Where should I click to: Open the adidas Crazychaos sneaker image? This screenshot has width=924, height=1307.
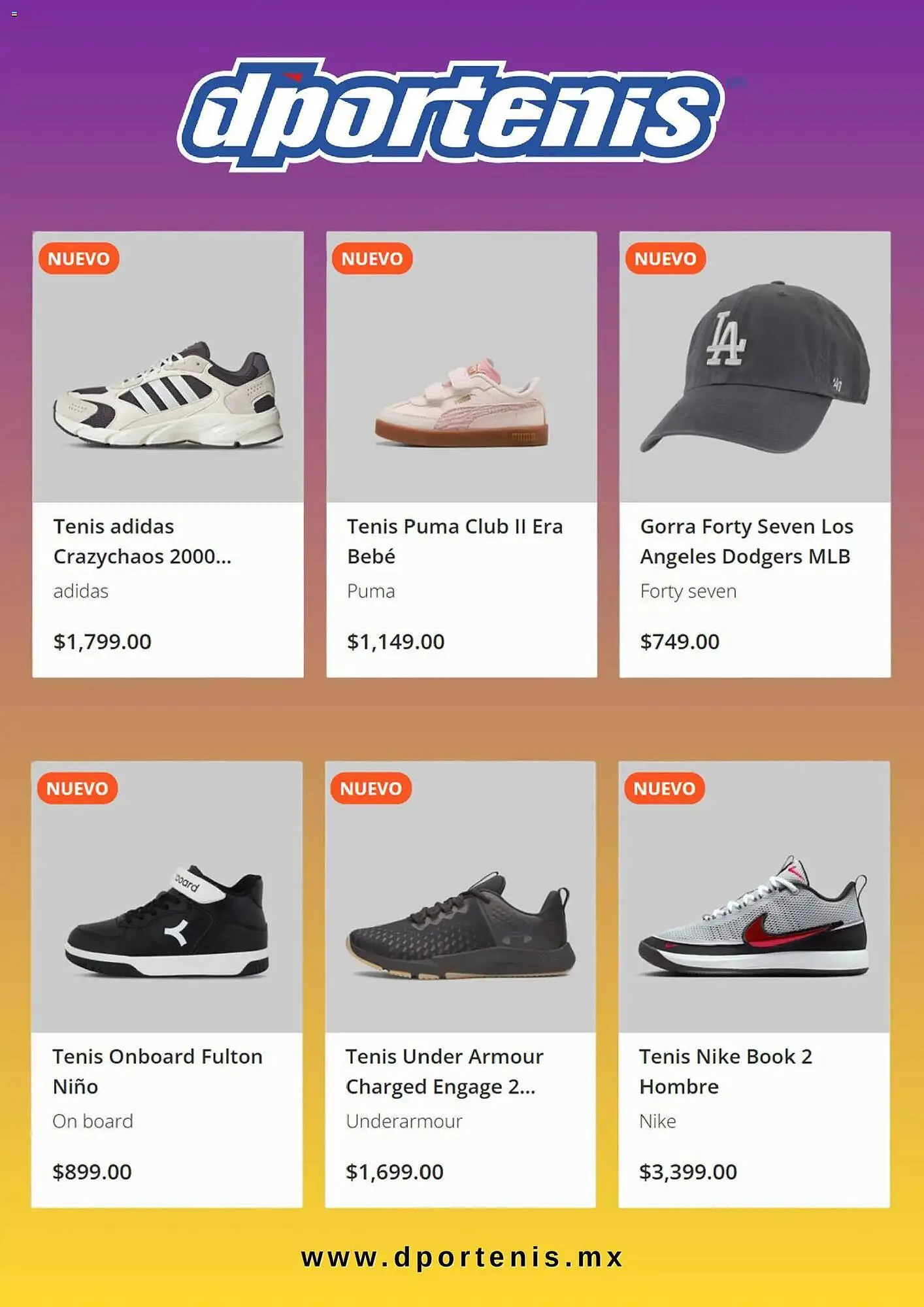point(169,395)
